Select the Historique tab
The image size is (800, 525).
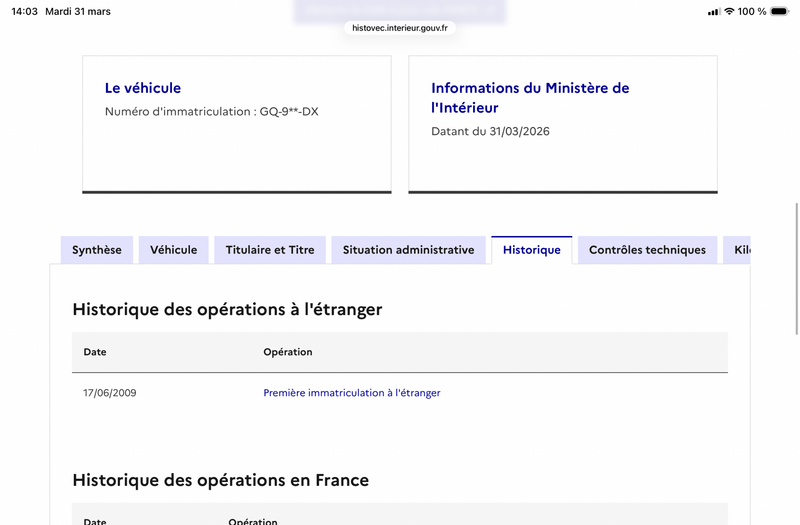click(x=532, y=250)
